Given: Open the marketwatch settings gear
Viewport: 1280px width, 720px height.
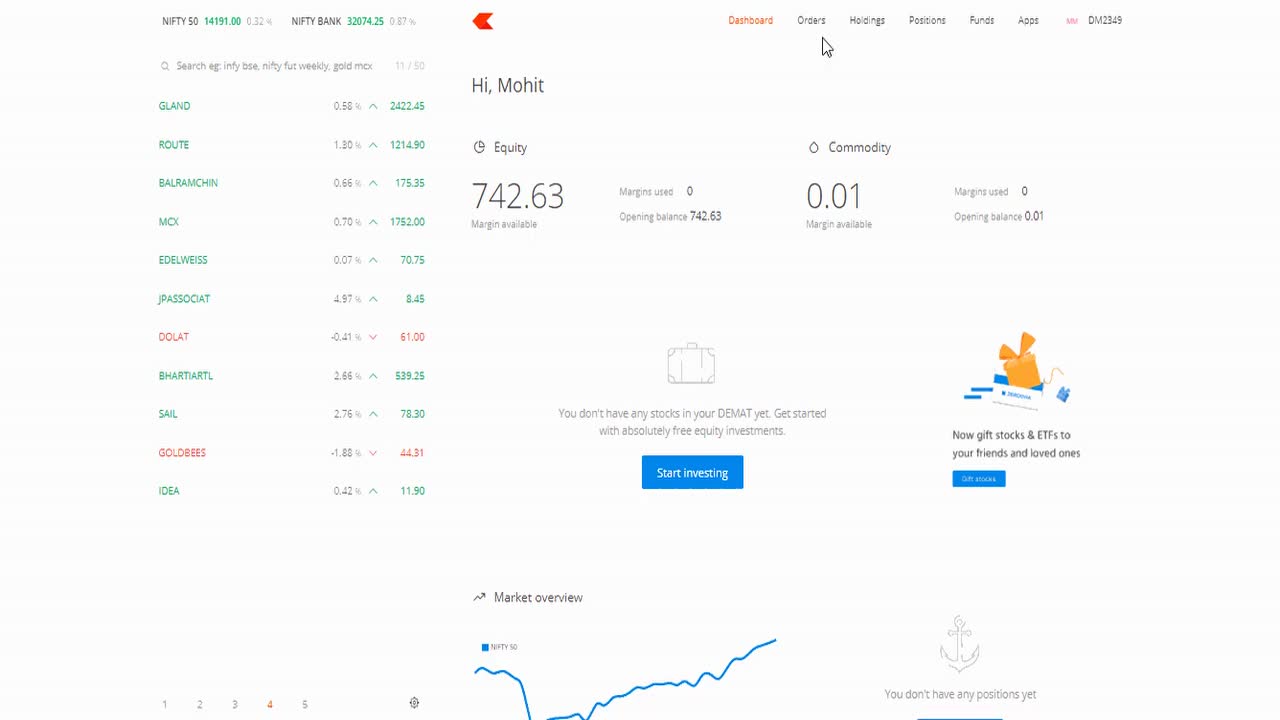Looking at the screenshot, I should (414, 703).
